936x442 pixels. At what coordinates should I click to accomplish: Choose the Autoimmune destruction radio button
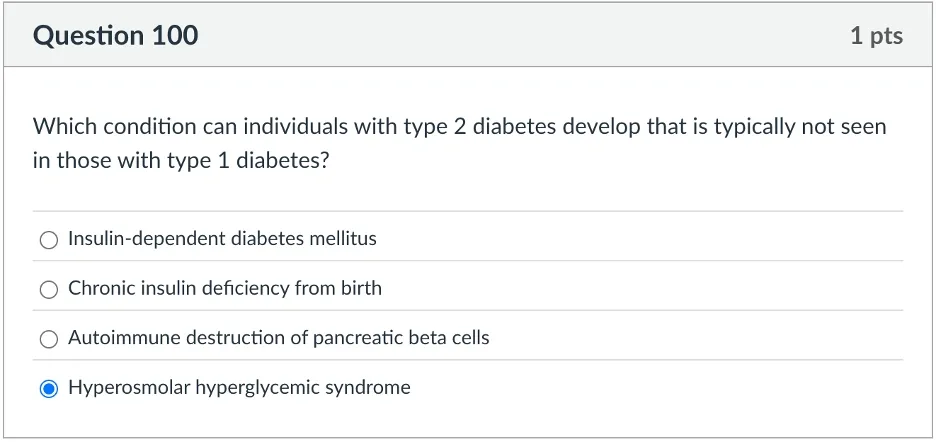point(49,339)
